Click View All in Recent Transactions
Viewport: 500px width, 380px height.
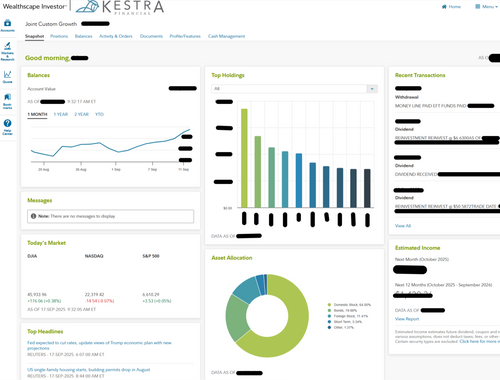pos(403,226)
